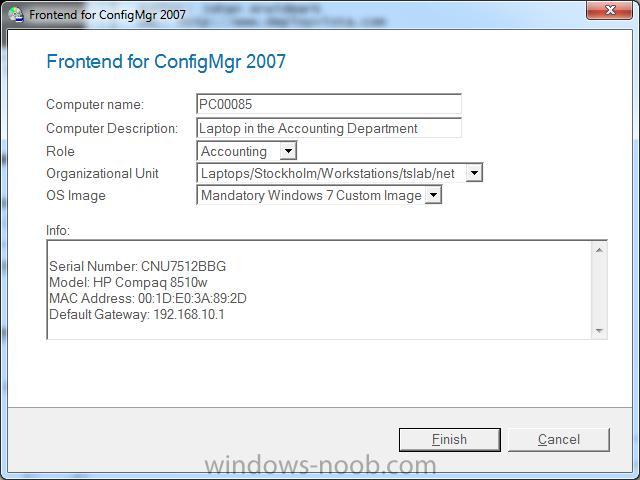640x480 pixels.
Task: Click the Info: label
Action: tap(58, 230)
